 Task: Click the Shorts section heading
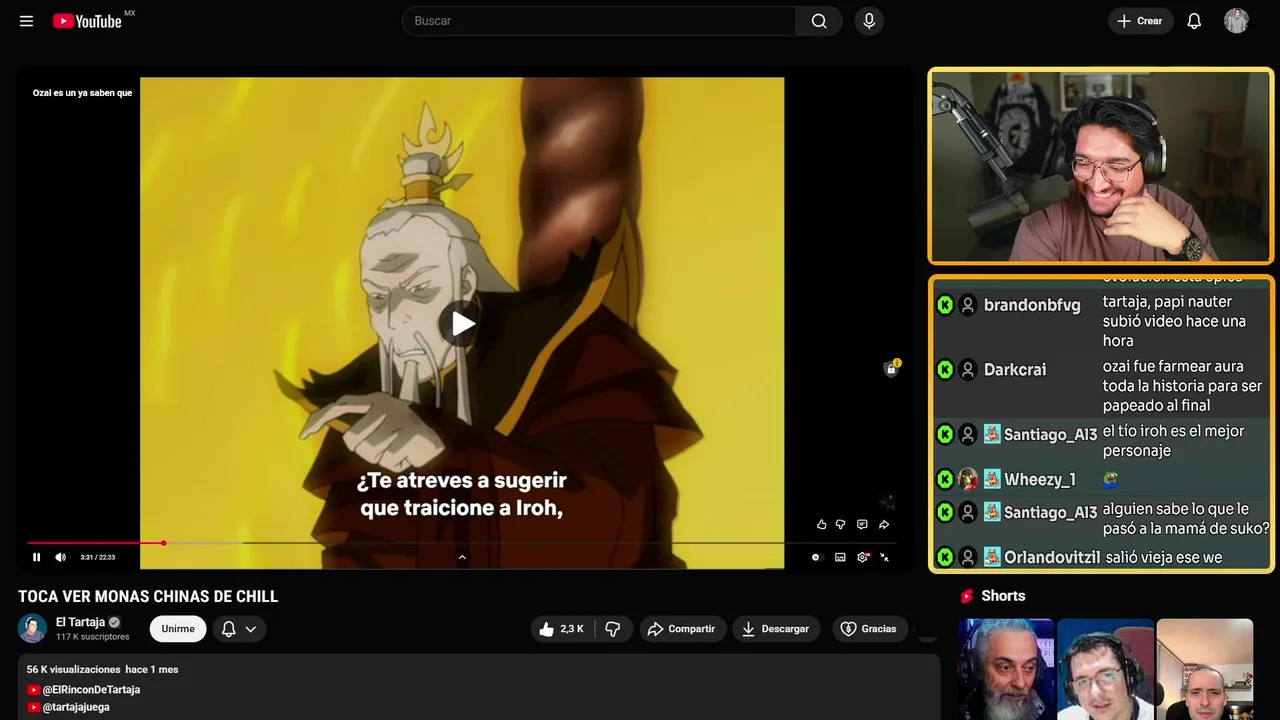click(x=1003, y=596)
